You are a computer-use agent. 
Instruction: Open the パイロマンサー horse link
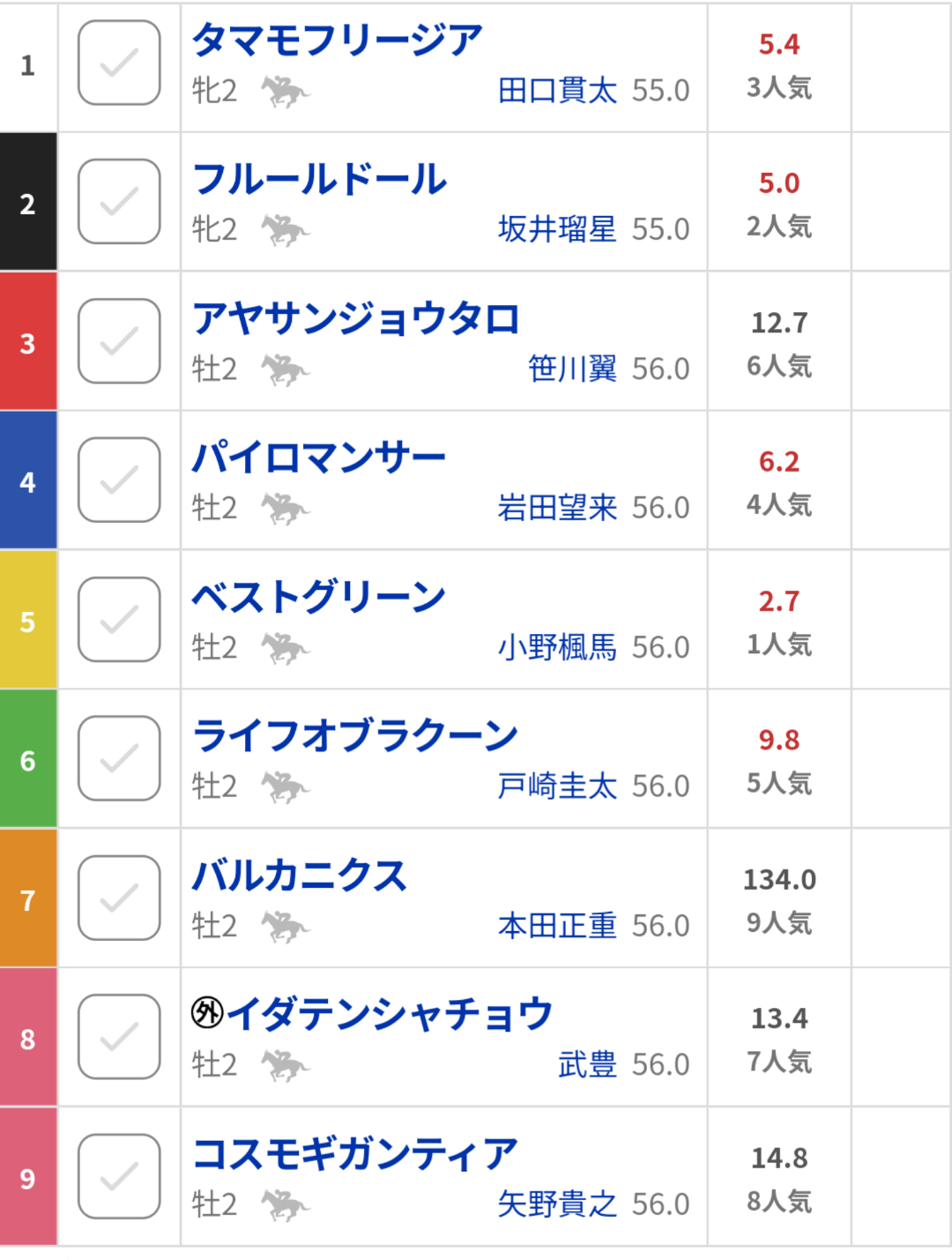coord(319,458)
